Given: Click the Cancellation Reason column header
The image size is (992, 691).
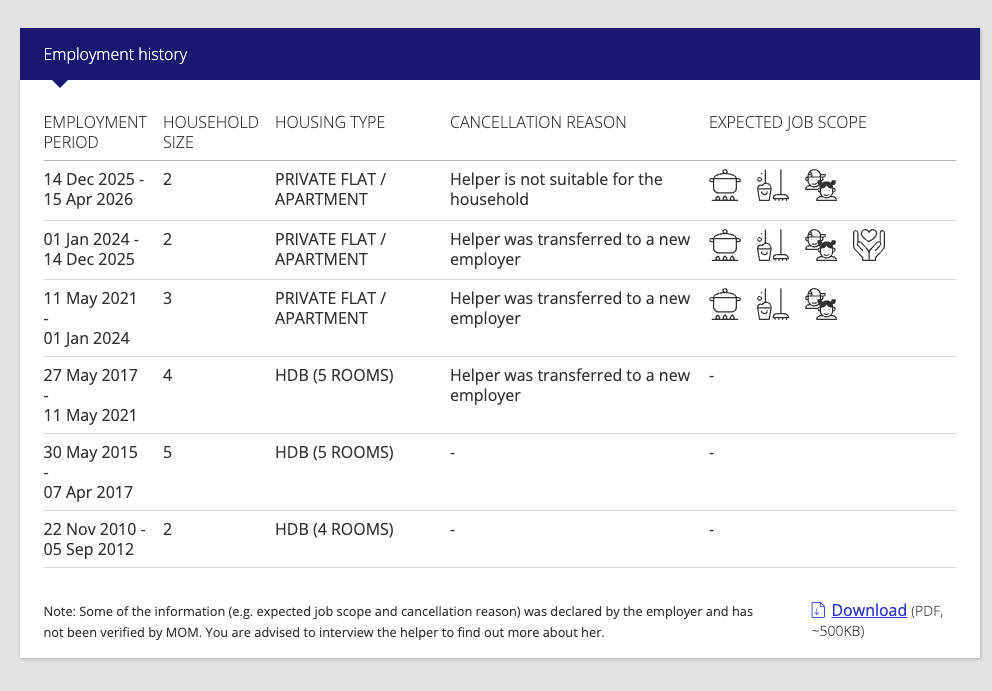Looking at the screenshot, I should tap(538, 122).
